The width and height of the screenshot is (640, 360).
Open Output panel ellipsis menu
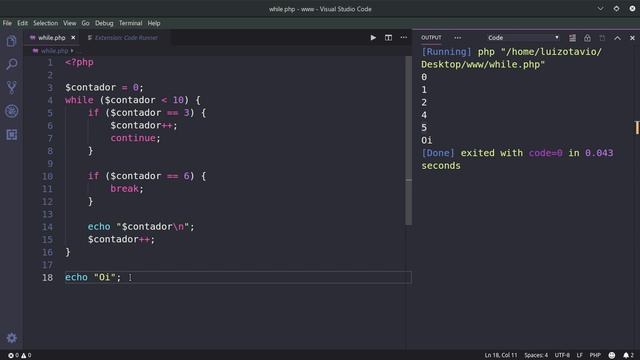tap(458, 38)
